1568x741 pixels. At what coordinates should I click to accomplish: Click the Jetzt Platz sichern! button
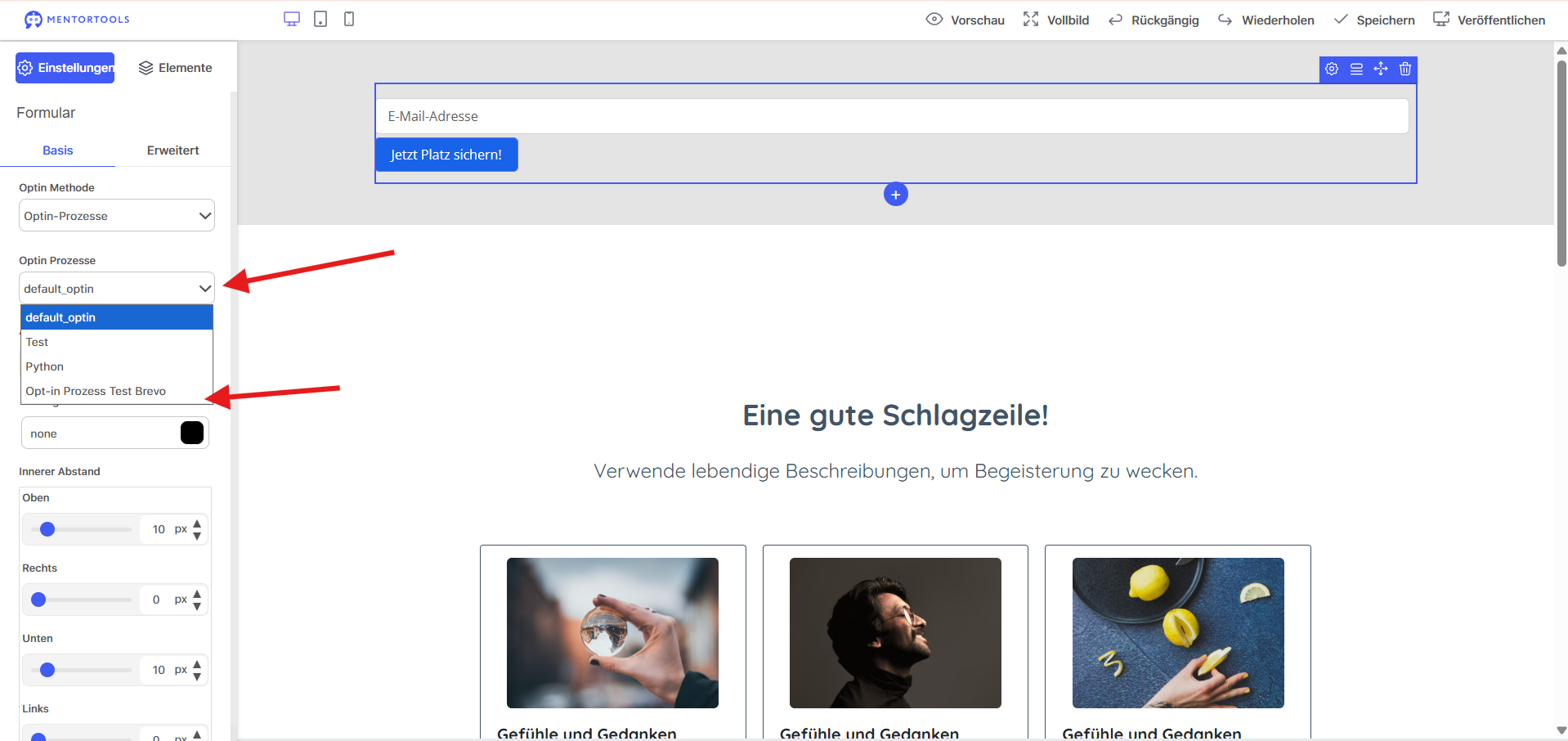446,155
